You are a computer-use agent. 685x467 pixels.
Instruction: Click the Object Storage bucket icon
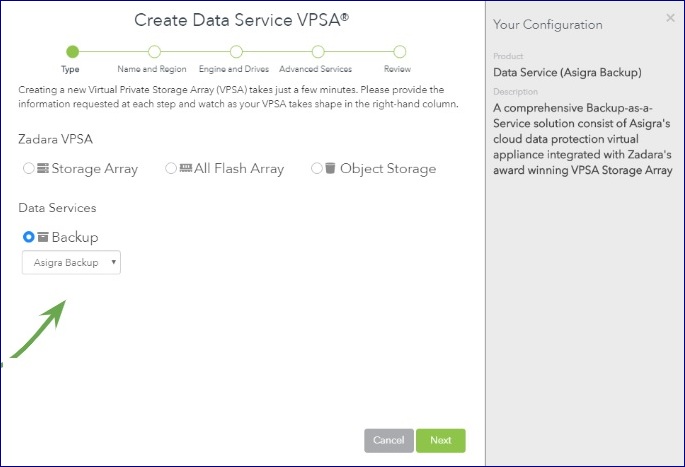331,169
